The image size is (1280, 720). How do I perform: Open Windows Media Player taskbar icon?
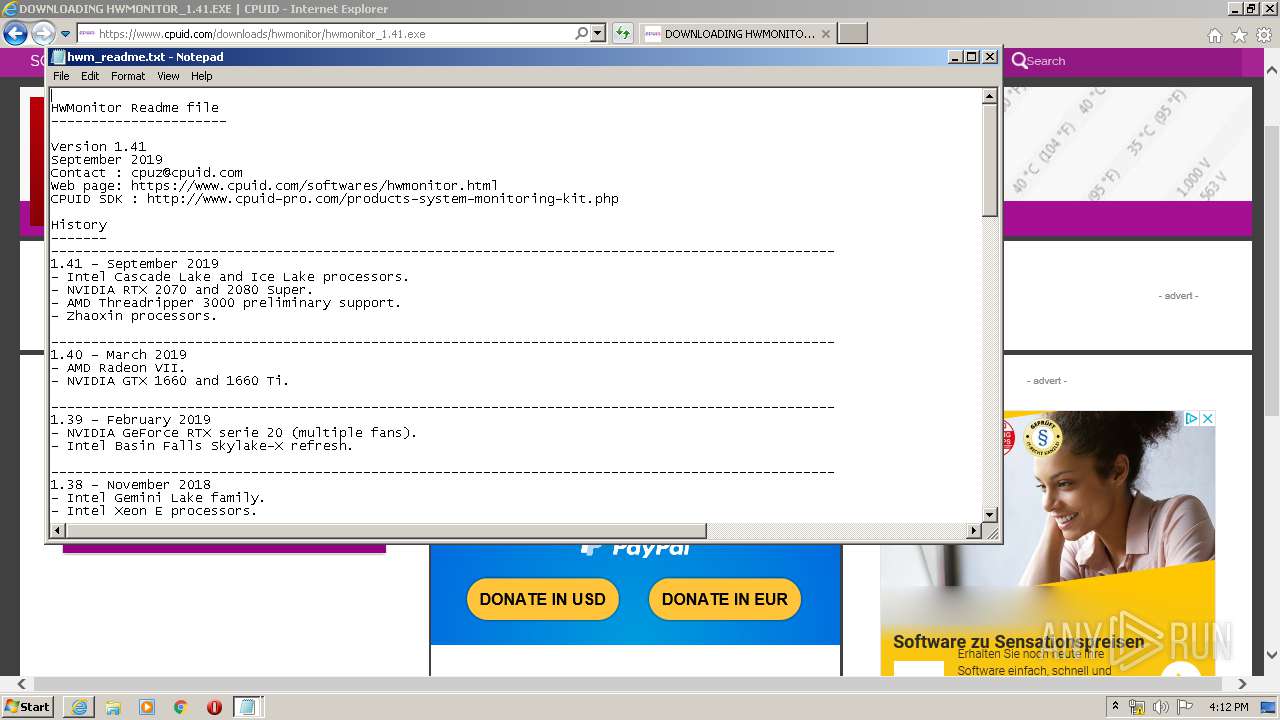pyautogui.click(x=147, y=707)
